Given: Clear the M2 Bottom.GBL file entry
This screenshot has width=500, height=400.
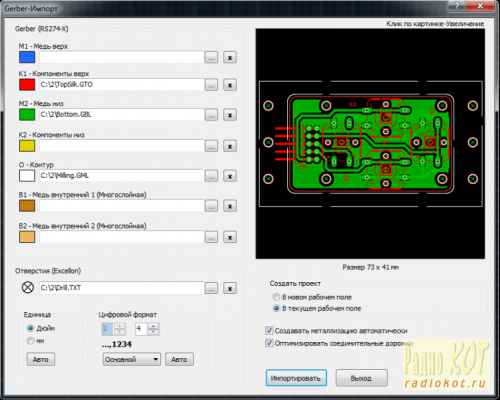Looking at the screenshot, I should tap(230, 115).
